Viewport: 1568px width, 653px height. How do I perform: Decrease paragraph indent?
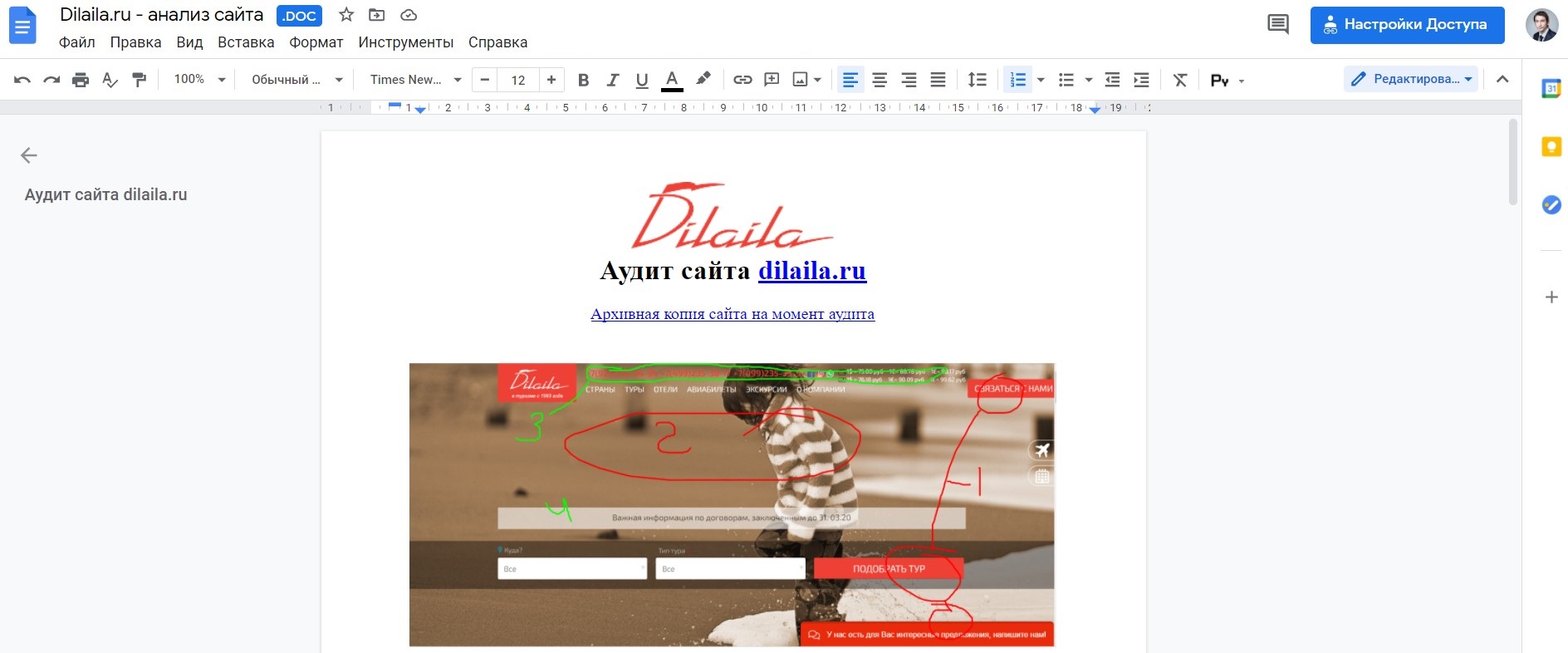tap(1112, 80)
